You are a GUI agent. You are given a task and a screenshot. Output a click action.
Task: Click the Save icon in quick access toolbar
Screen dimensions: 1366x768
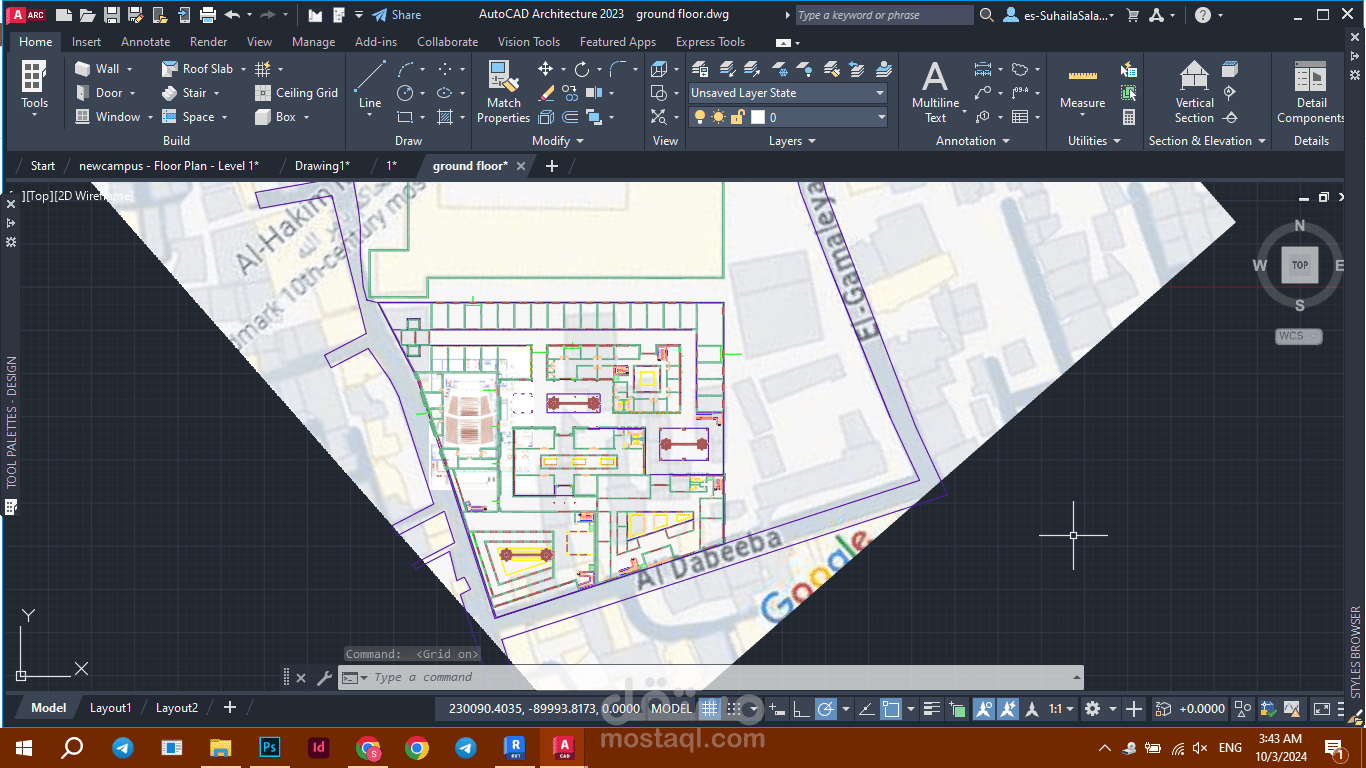pyautogui.click(x=111, y=15)
